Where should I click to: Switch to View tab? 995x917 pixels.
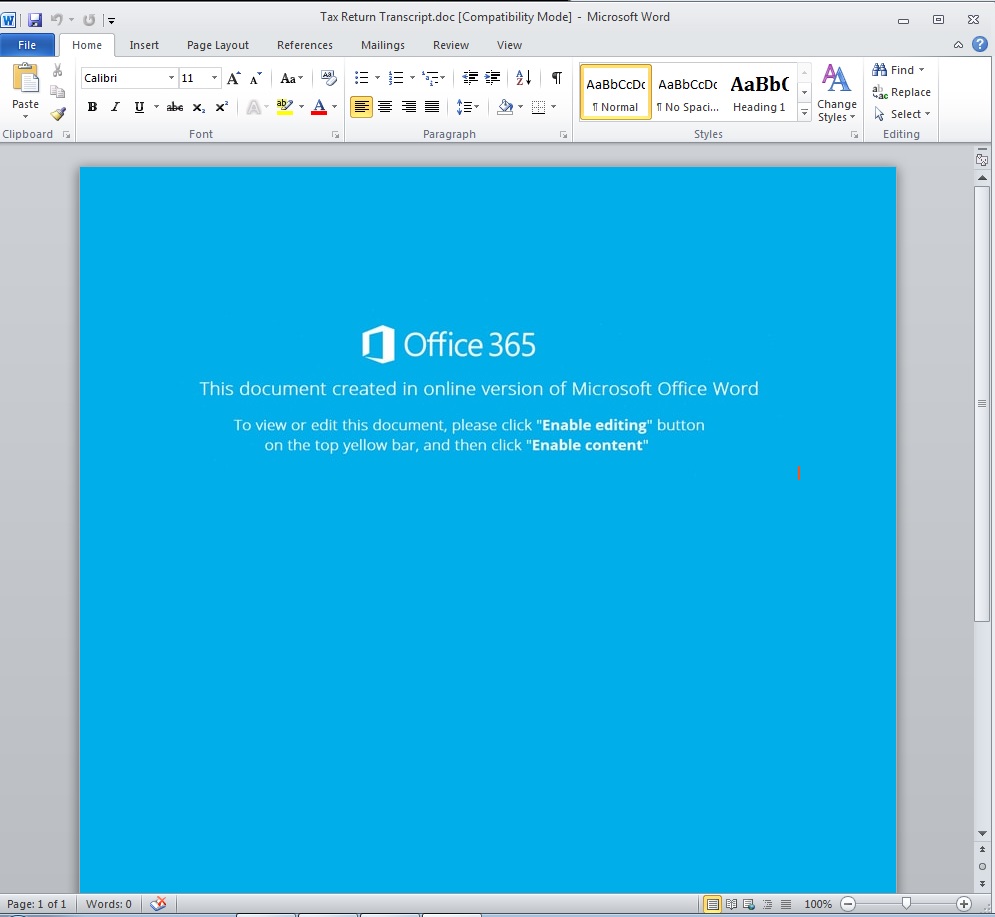pos(509,45)
